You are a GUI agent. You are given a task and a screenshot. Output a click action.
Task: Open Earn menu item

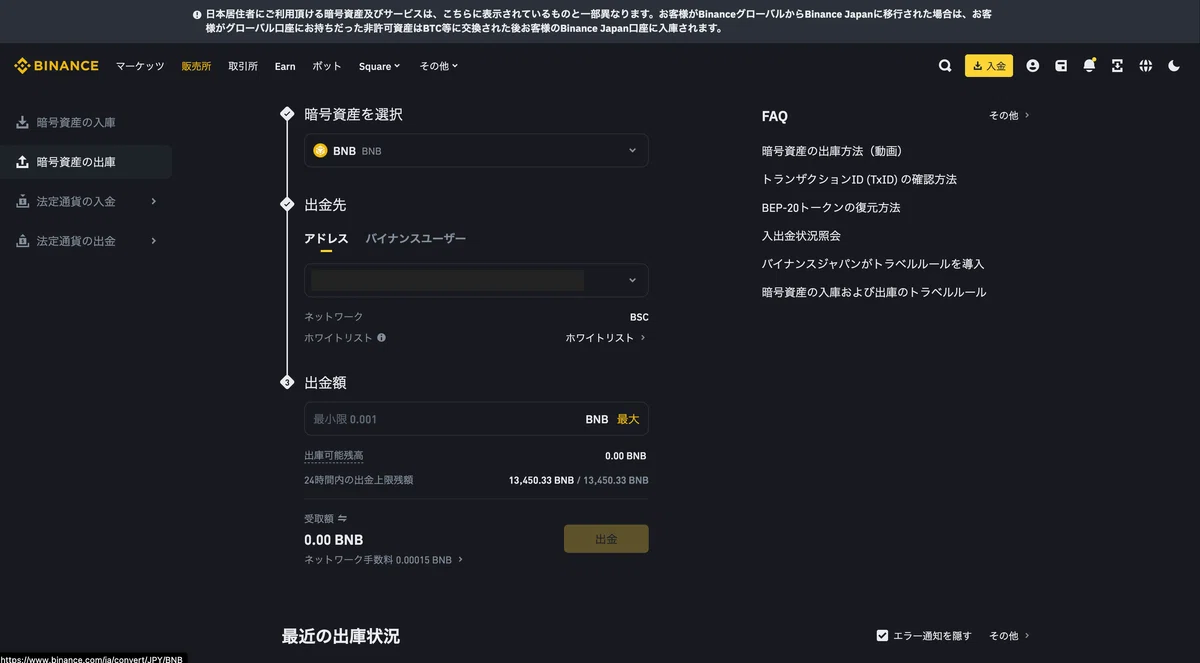pyautogui.click(x=285, y=66)
